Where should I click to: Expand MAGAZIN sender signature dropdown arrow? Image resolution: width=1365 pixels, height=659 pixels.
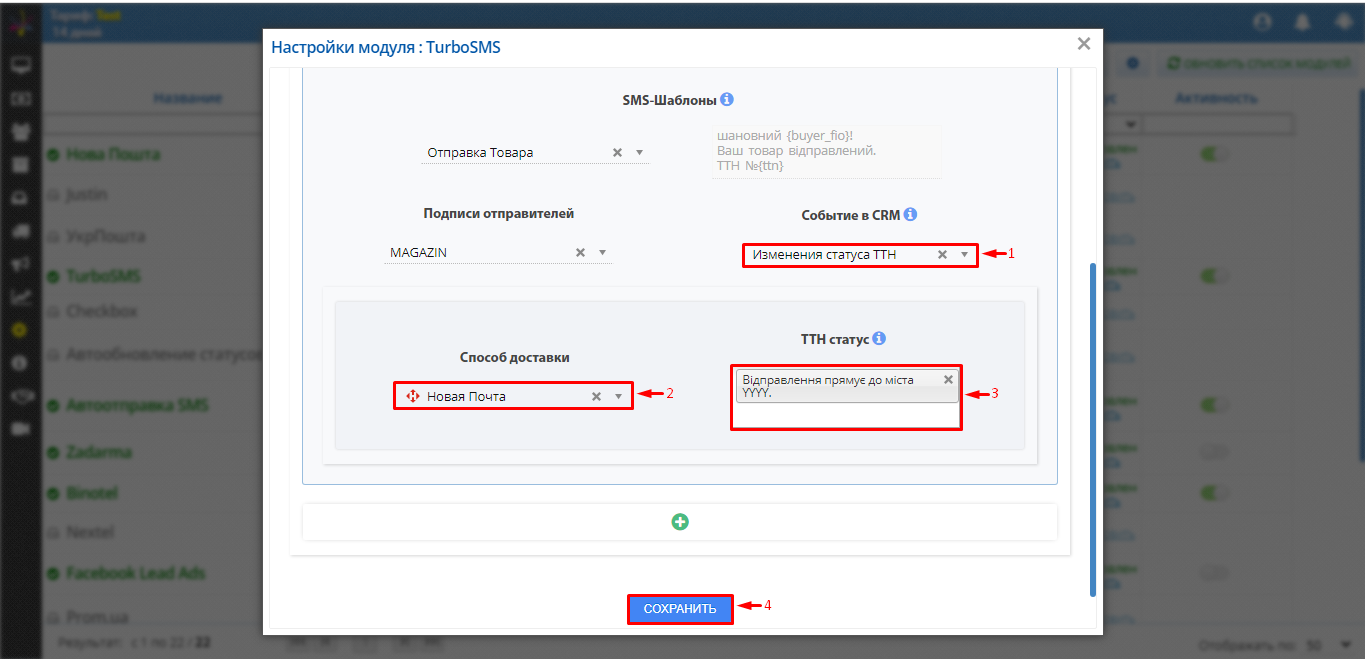(x=603, y=253)
